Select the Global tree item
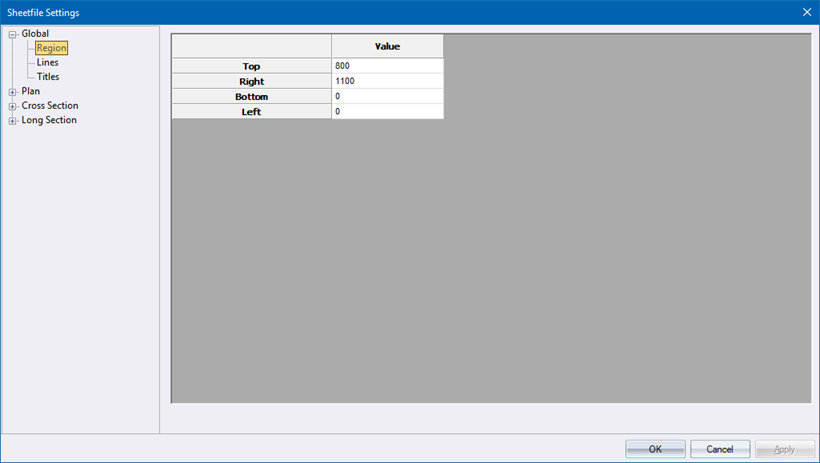The height and width of the screenshot is (463, 820). 35,34
